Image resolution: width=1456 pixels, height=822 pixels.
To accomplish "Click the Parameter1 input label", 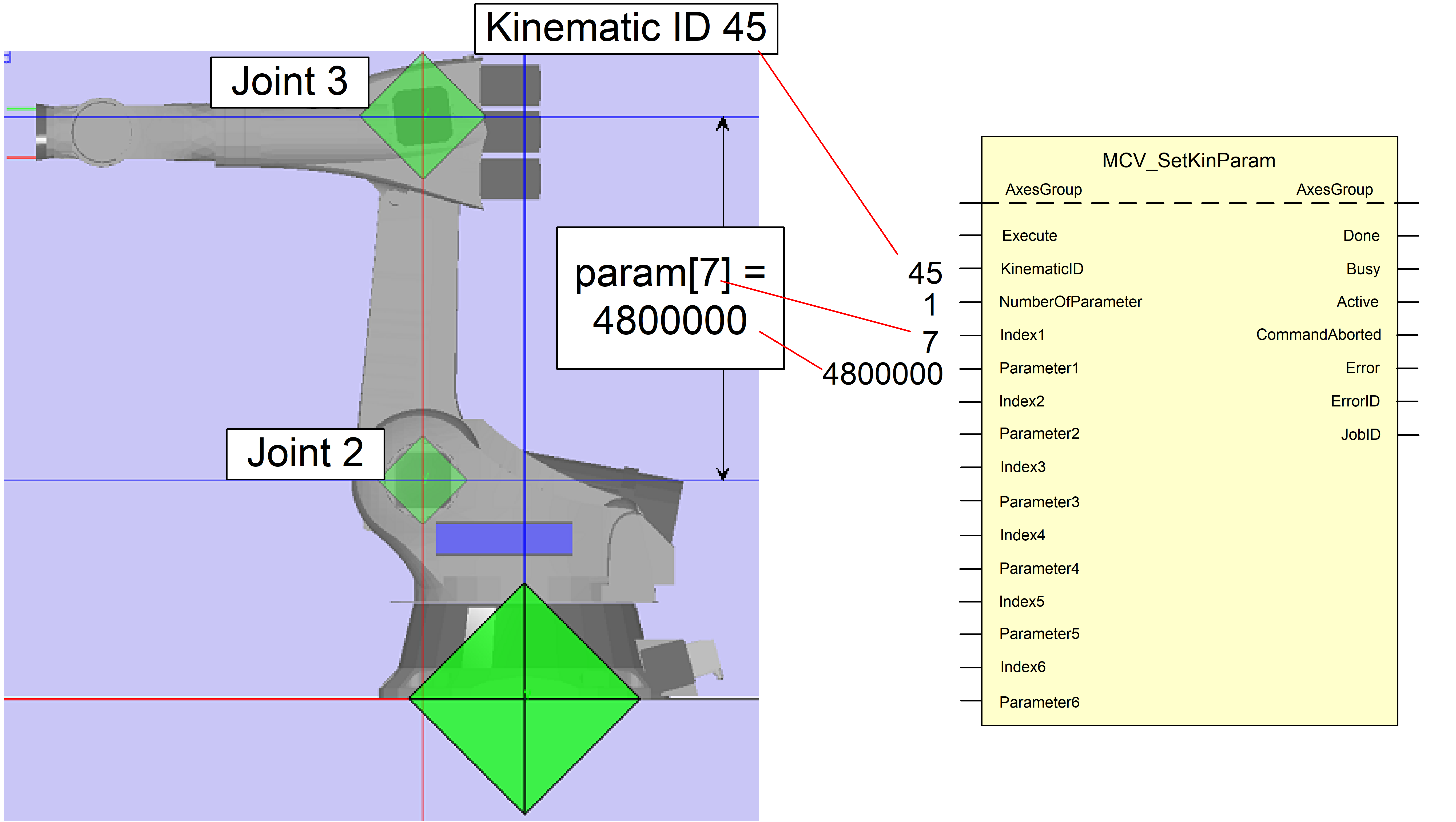I will [x=1038, y=368].
